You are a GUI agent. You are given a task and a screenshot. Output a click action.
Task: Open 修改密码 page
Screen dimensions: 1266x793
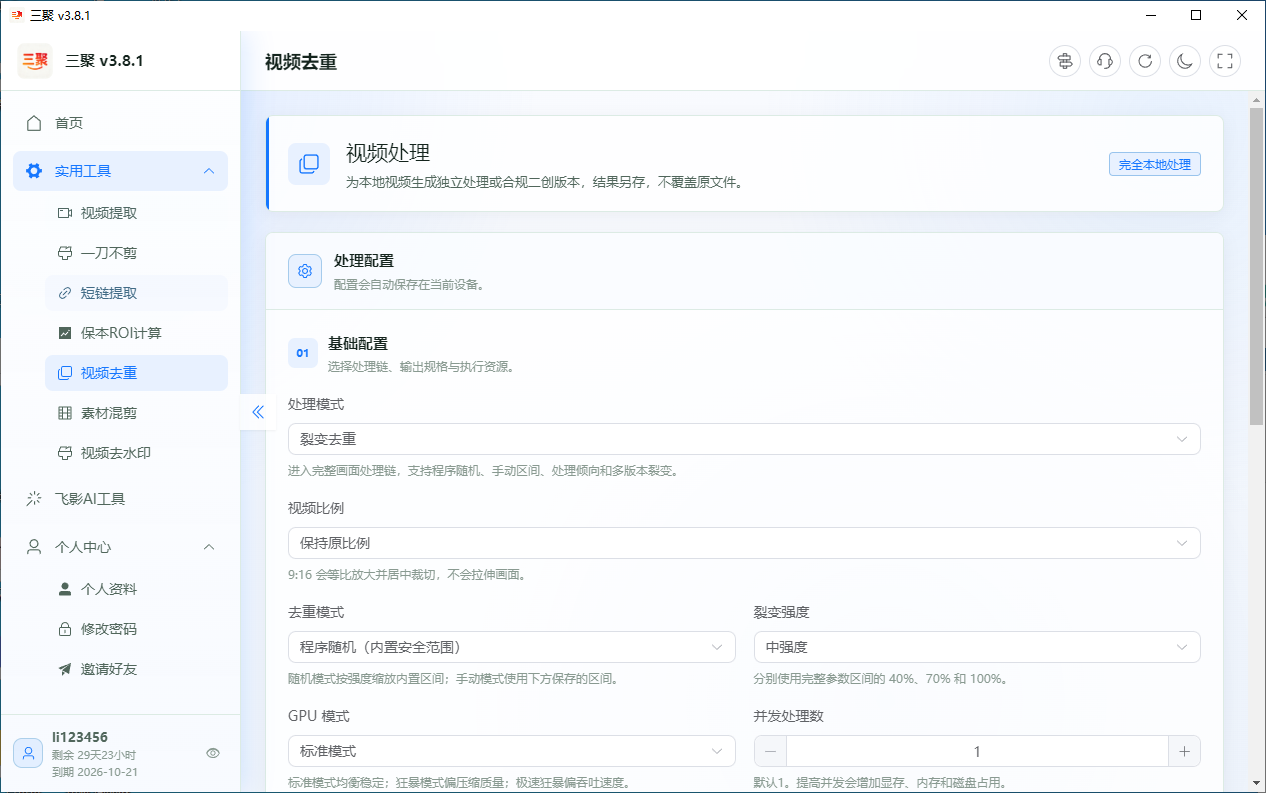(136, 629)
